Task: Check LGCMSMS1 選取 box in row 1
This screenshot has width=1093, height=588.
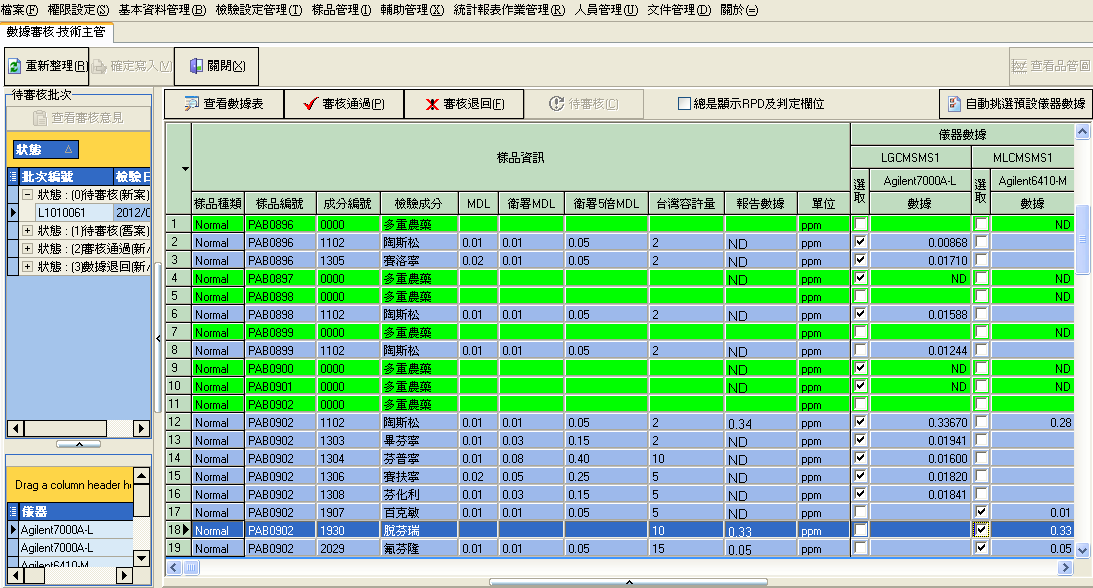Action: click(860, 224)
